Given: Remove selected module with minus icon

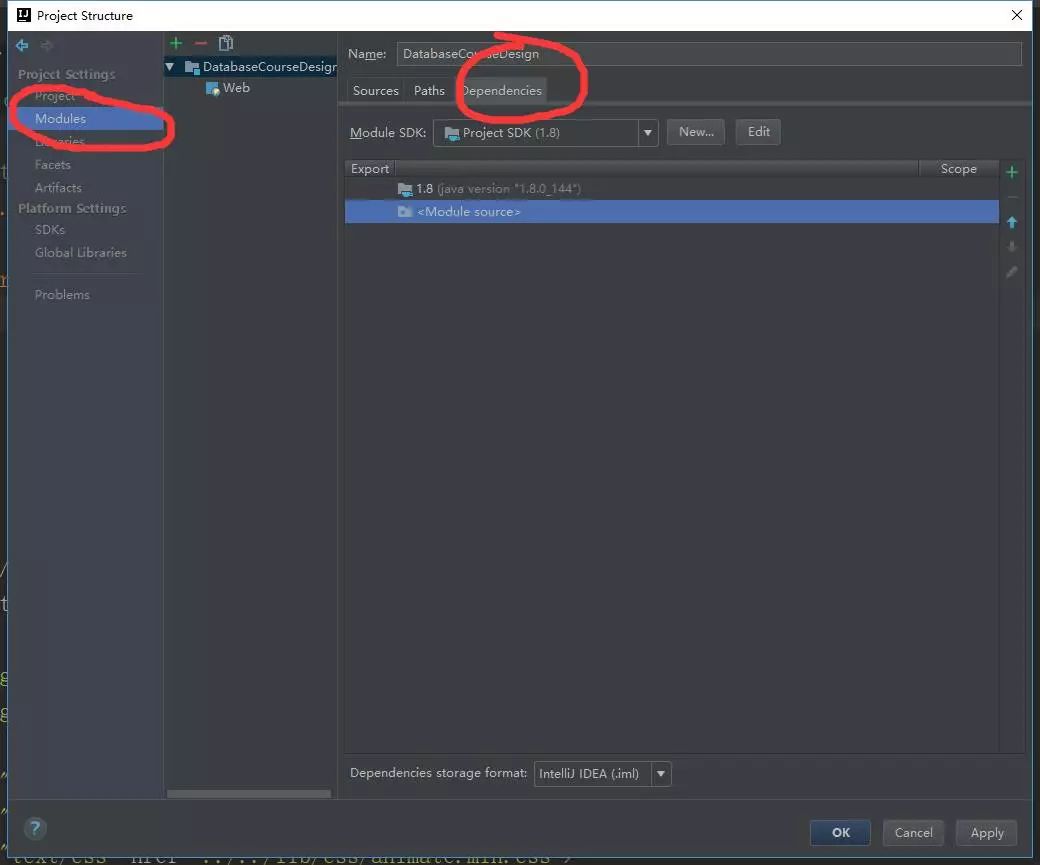Looking at the screenshot, I should point(200,43).
